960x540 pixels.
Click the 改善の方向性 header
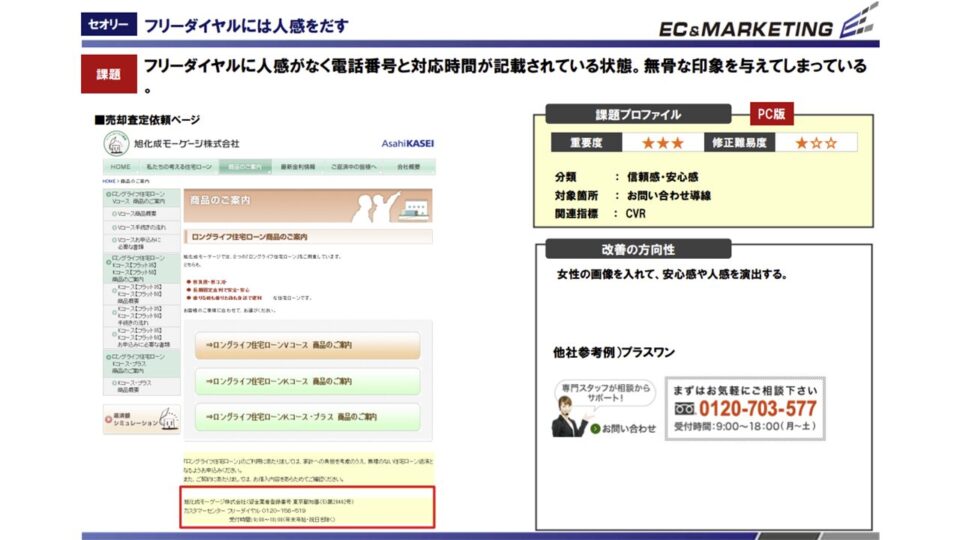(638, 250)
